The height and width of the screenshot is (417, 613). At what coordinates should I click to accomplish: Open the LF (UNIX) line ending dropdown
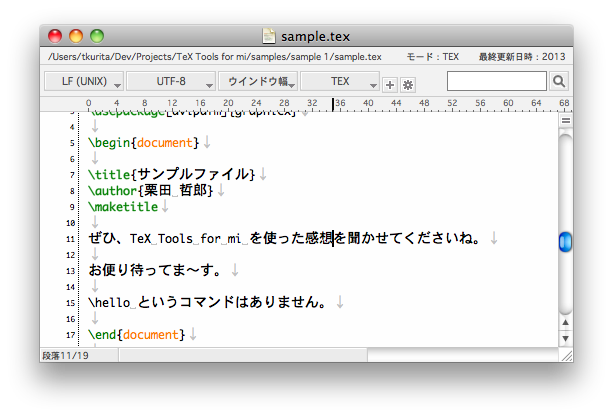coord(84,81)
